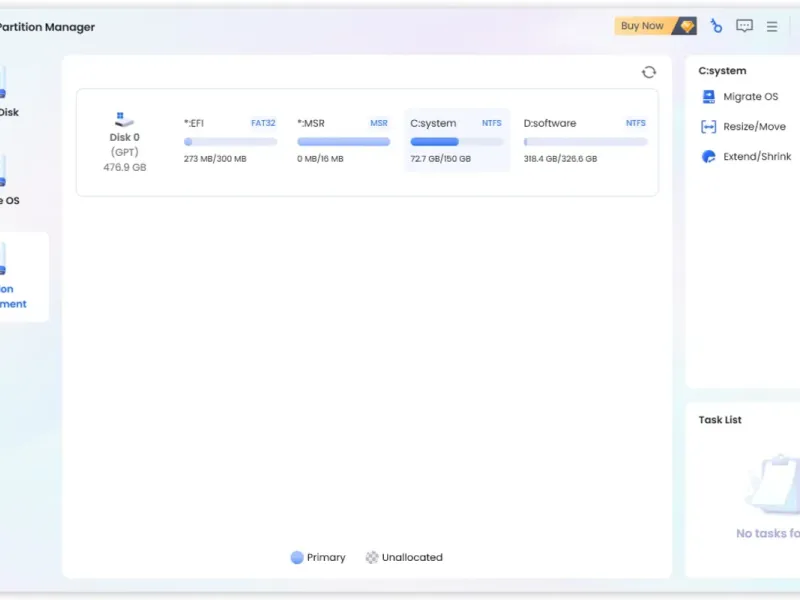Select the *:MSR partition
The image size is (800, 600).
point(343,140)
